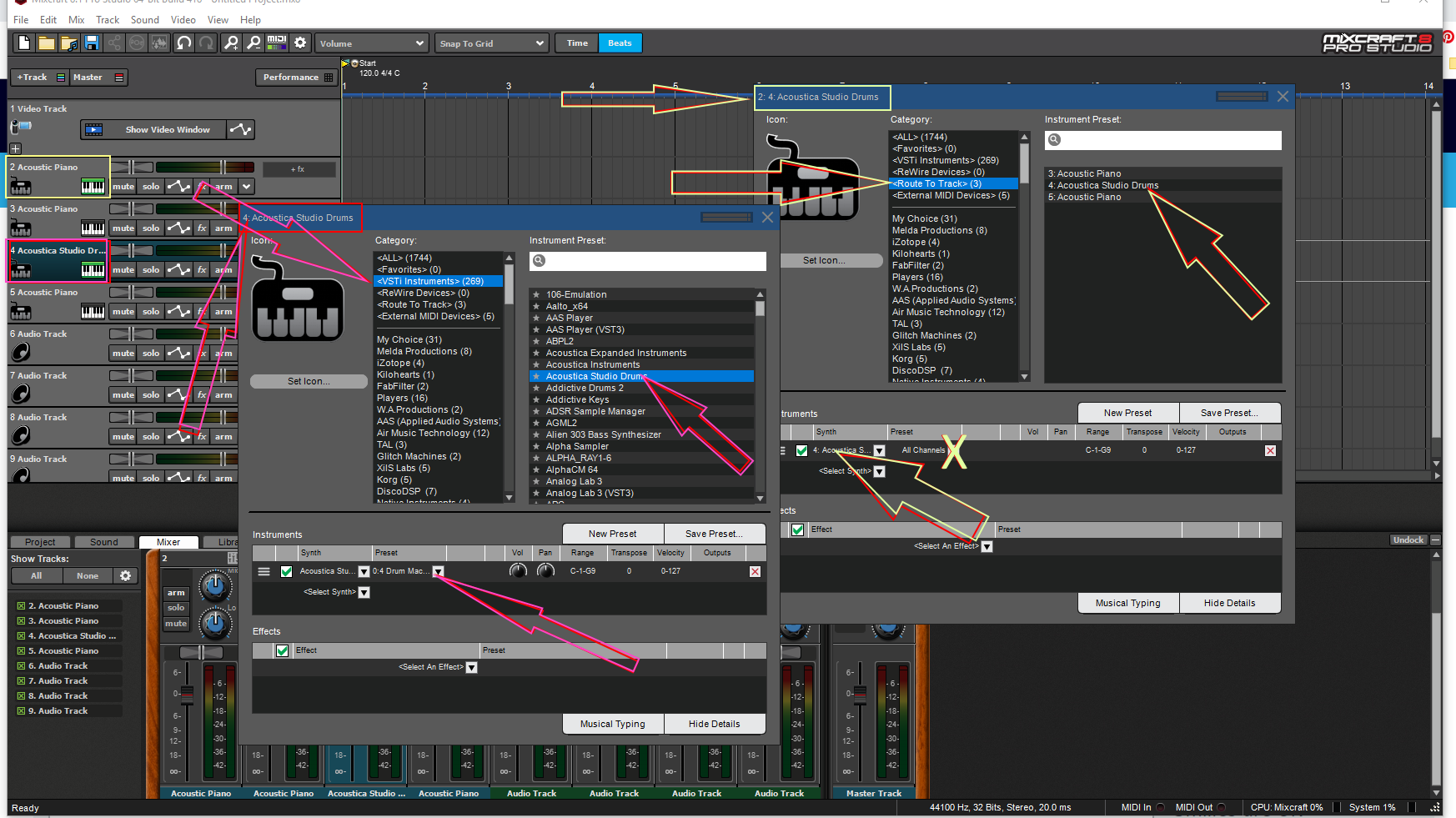Click the keyboard instrument icon on track 2 Acoustic Piano
Viewport: 1456px width, 818px height.
21,186
